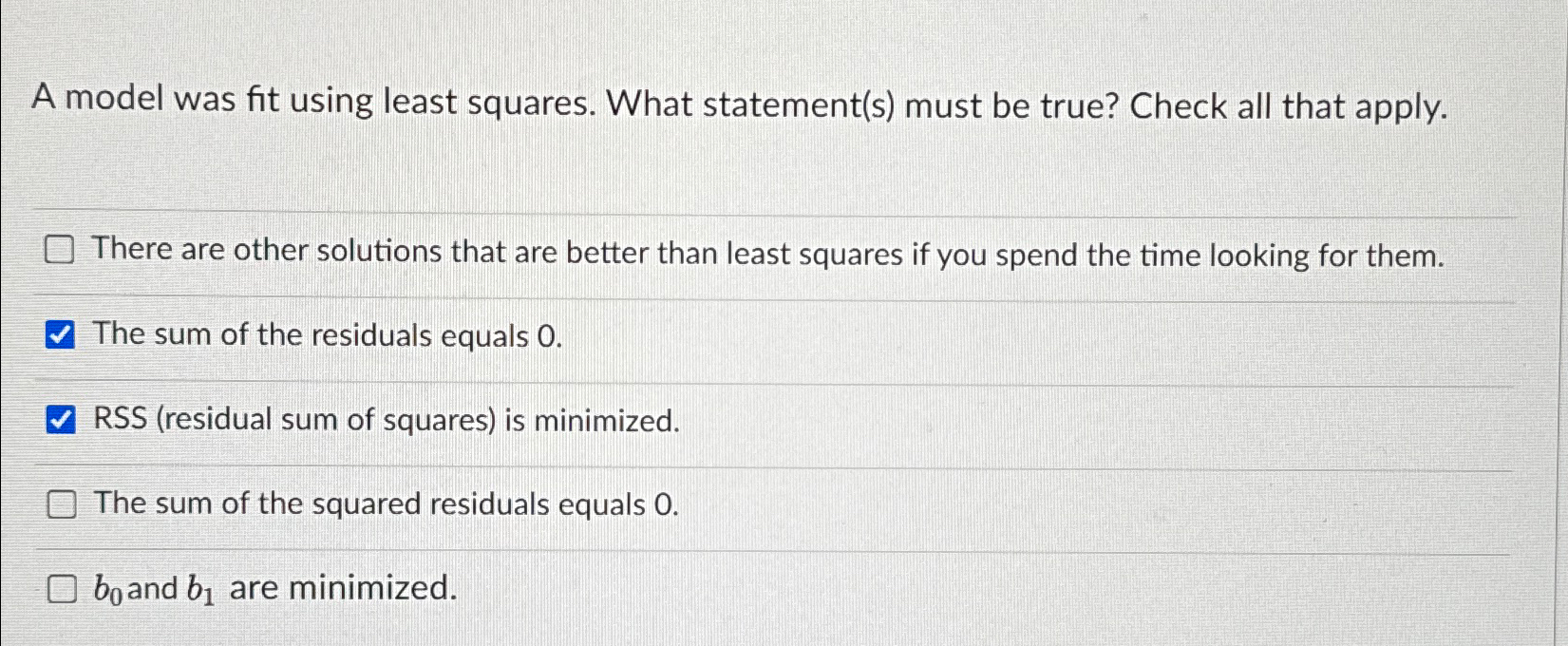Click the text 'The sum of the residuals equals 0'
The height and width of the screenshot is (646, 1568).
[x=327, y=334]
